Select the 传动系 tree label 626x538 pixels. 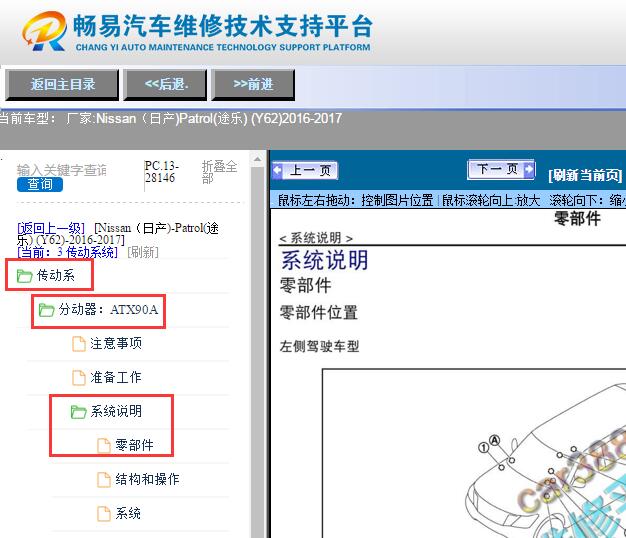click(x=55, y=275)
